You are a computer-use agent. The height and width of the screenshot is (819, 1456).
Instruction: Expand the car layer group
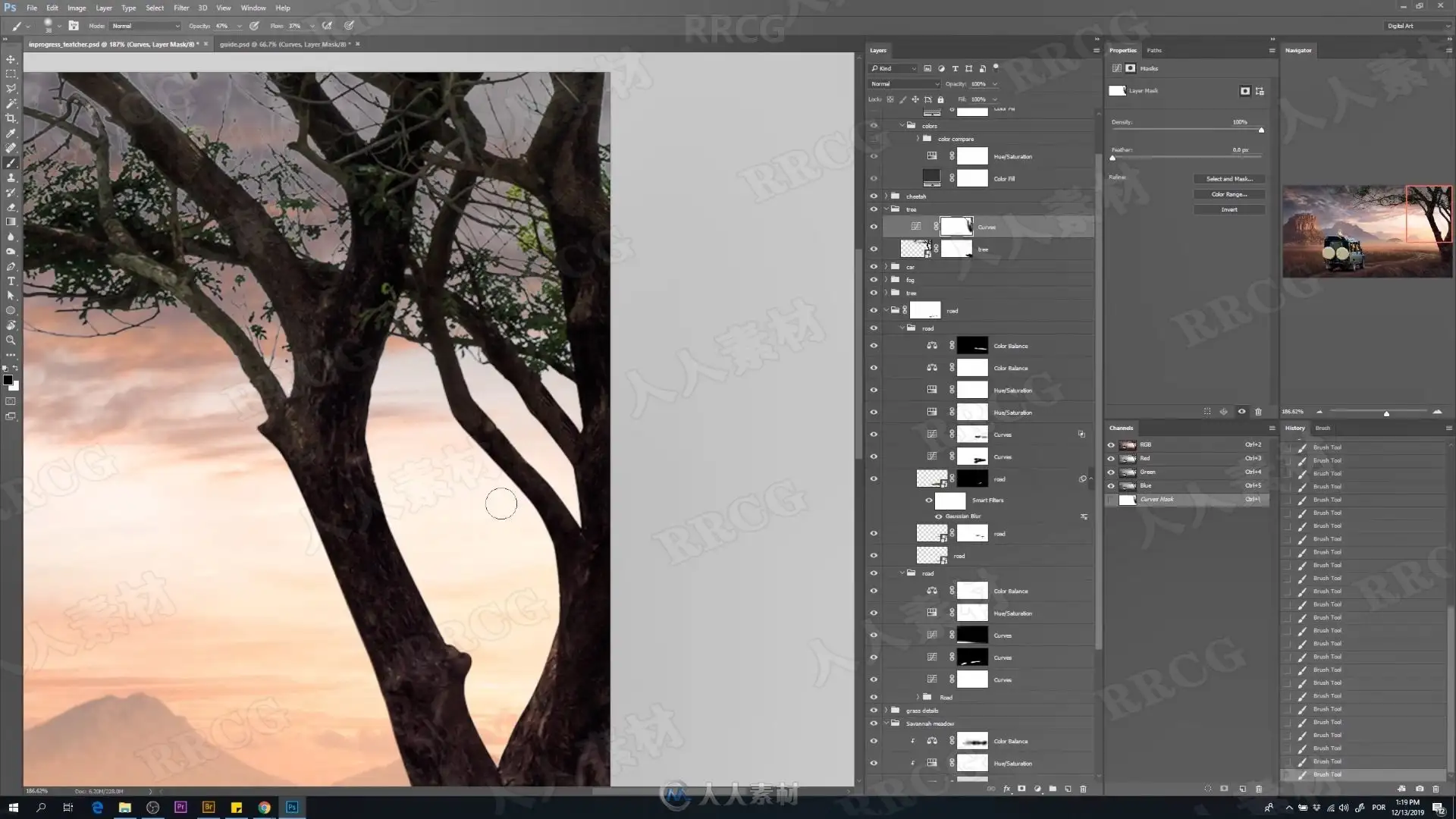point(886,267)
